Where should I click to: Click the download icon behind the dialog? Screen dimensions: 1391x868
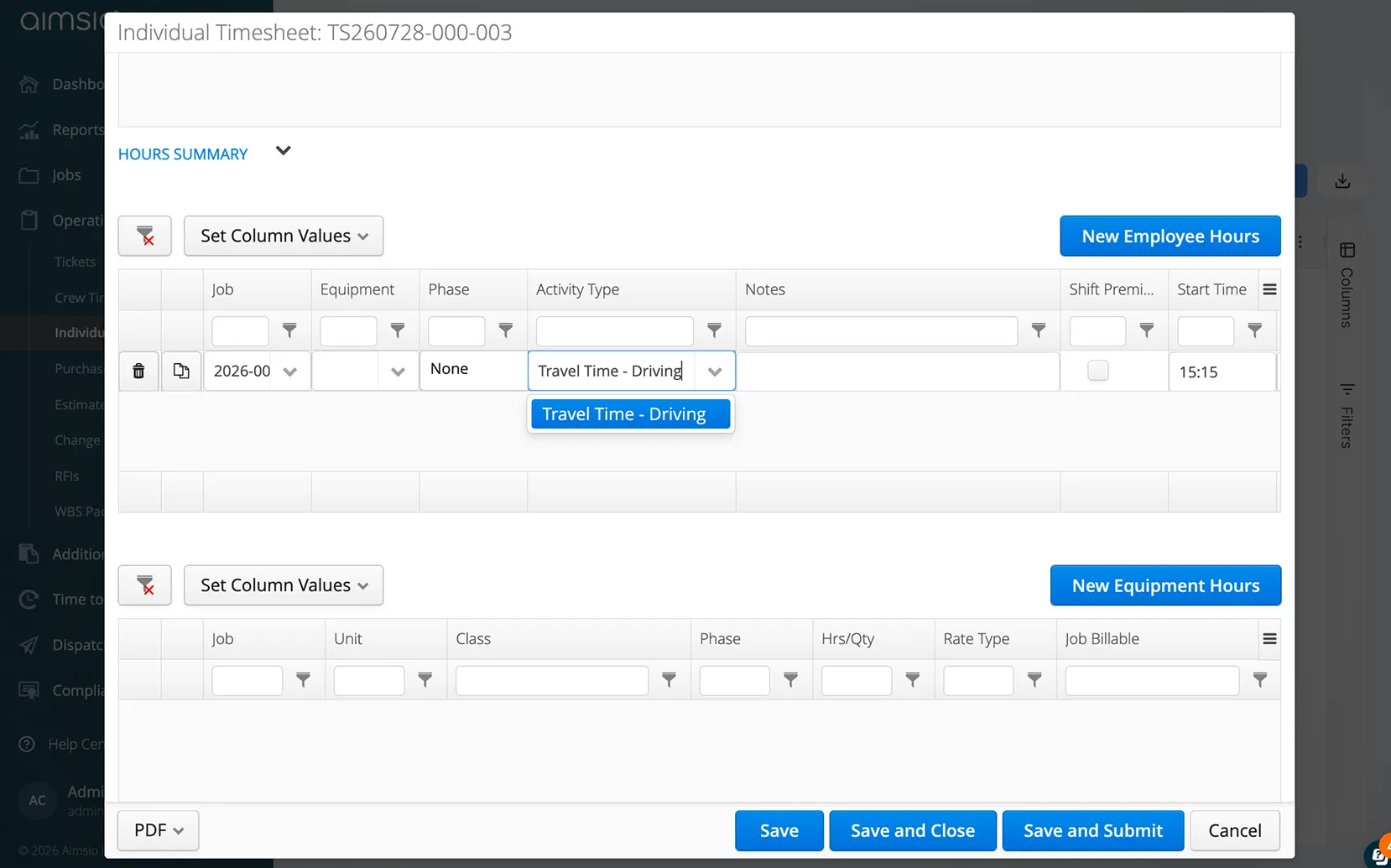[1342, 180]
